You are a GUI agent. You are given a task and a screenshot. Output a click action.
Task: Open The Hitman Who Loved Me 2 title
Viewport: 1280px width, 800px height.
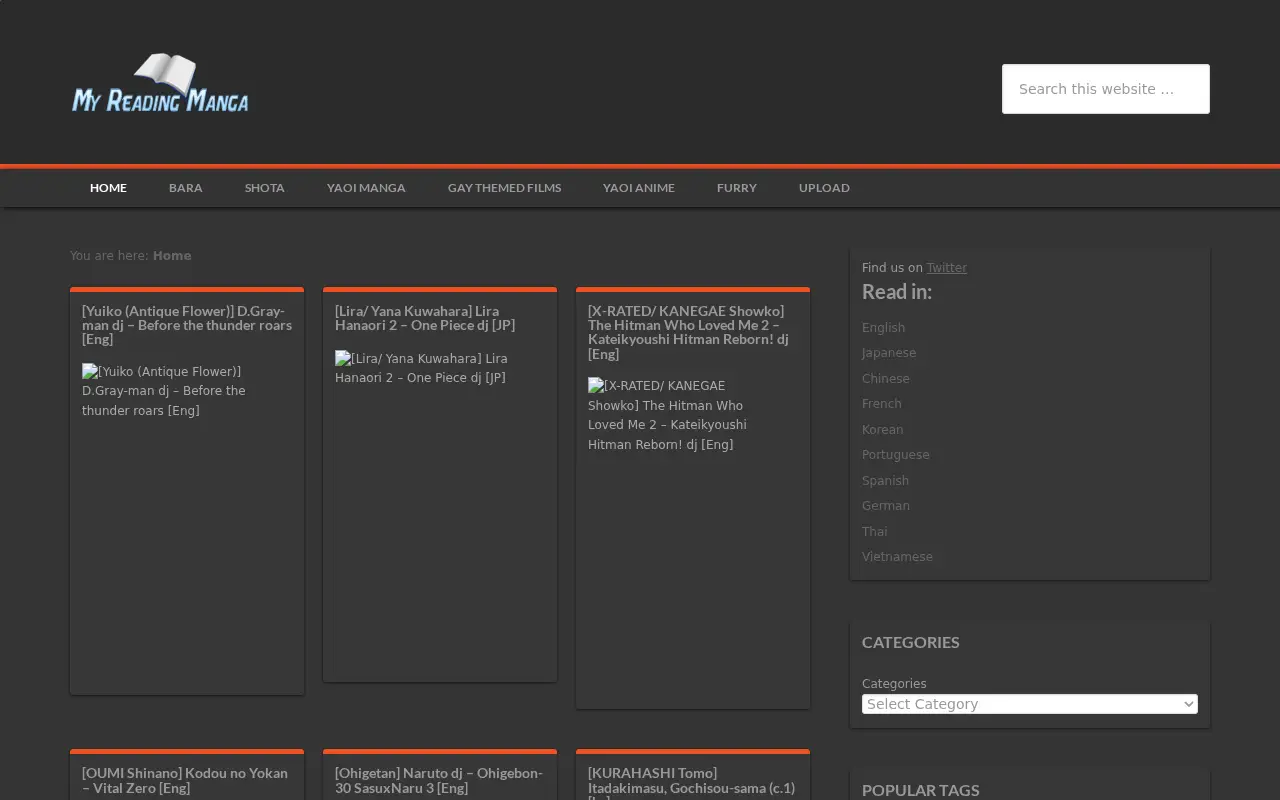[x=688, y=332]
